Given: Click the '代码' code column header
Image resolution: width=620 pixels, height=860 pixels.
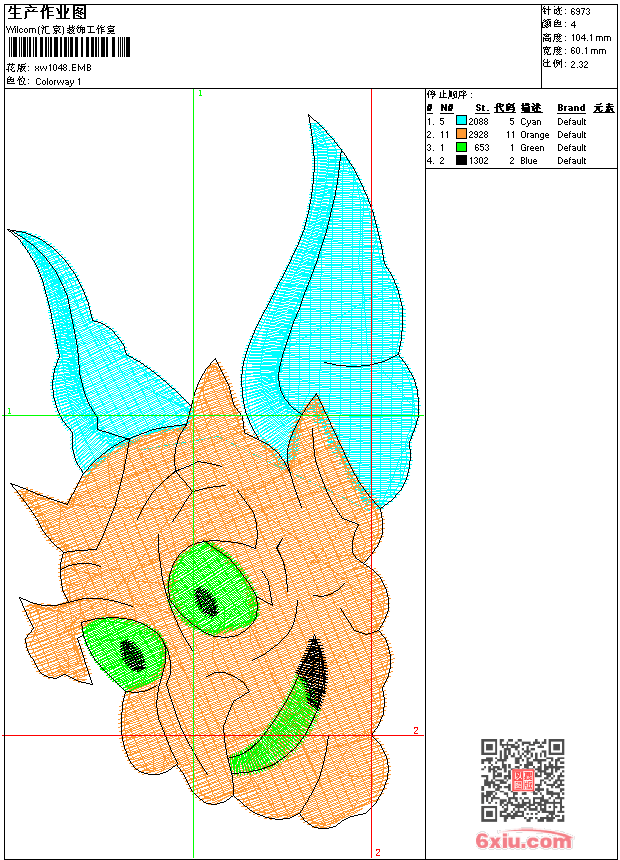Looking at the screenshot, I should coord(505,108).
